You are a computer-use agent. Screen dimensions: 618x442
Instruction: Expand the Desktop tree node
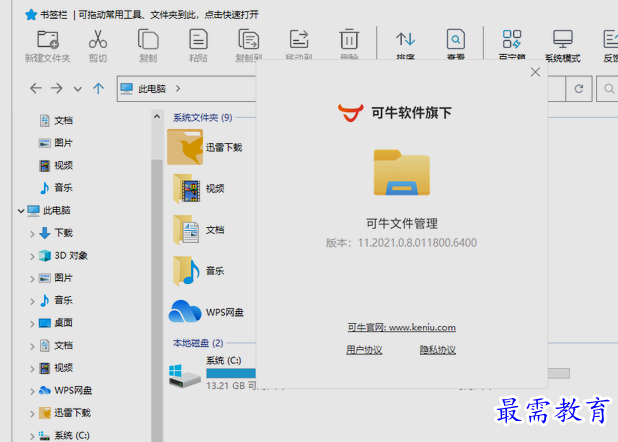click(x=32, y=323)
